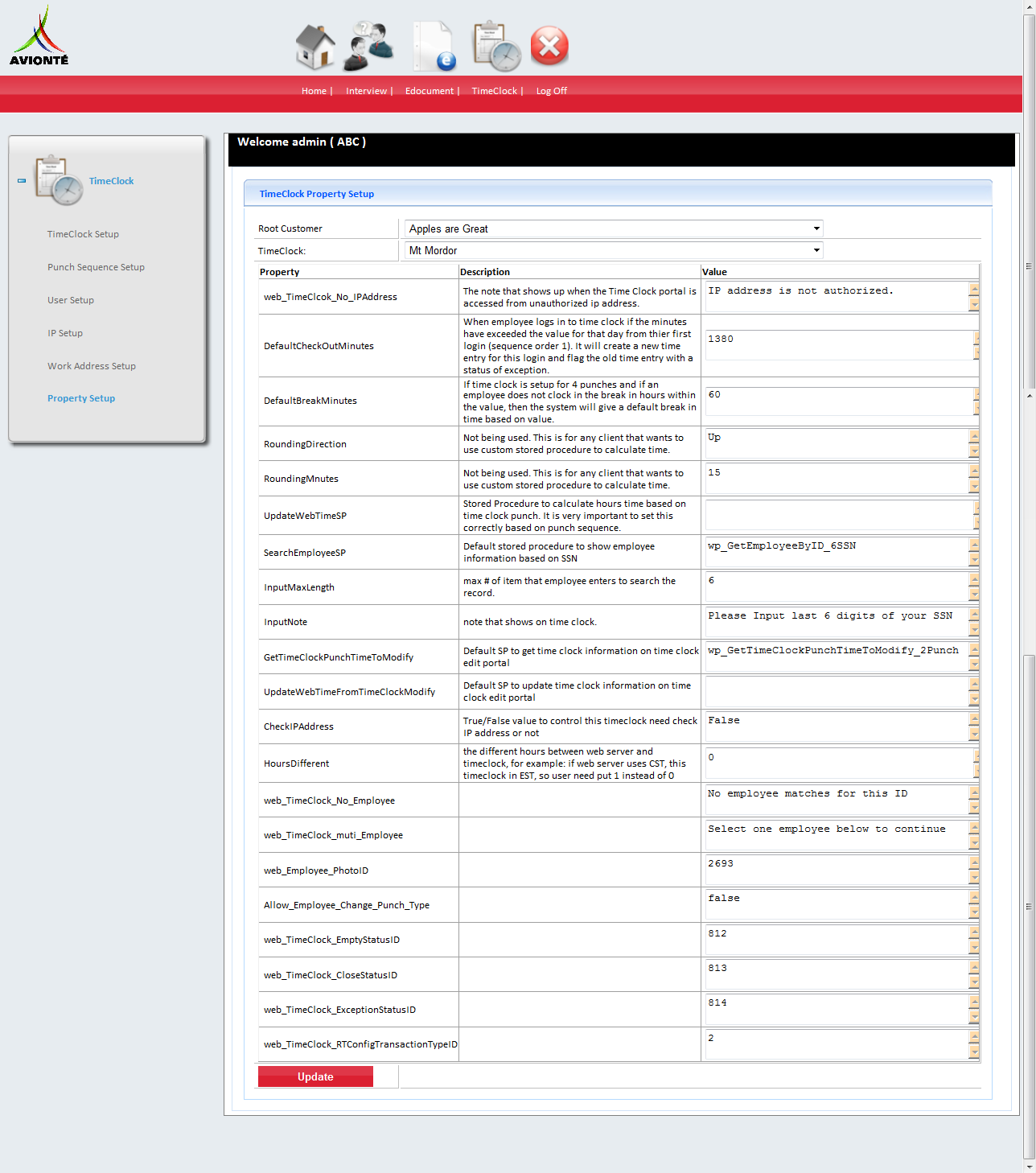This screenshot has height=1173, width=1036.
Task: Click the Edocument page icon
Action: point(434,46)
